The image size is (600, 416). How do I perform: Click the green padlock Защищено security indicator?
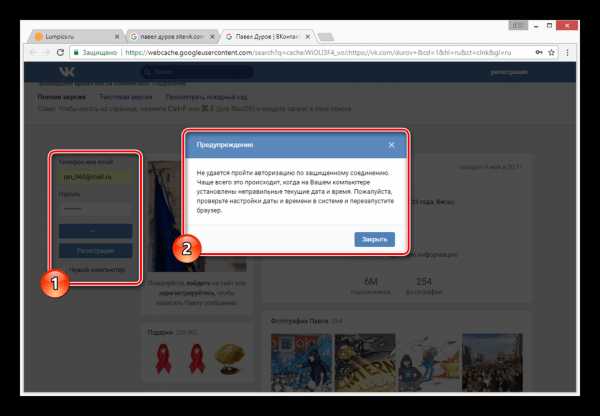(x=95, y=52)
